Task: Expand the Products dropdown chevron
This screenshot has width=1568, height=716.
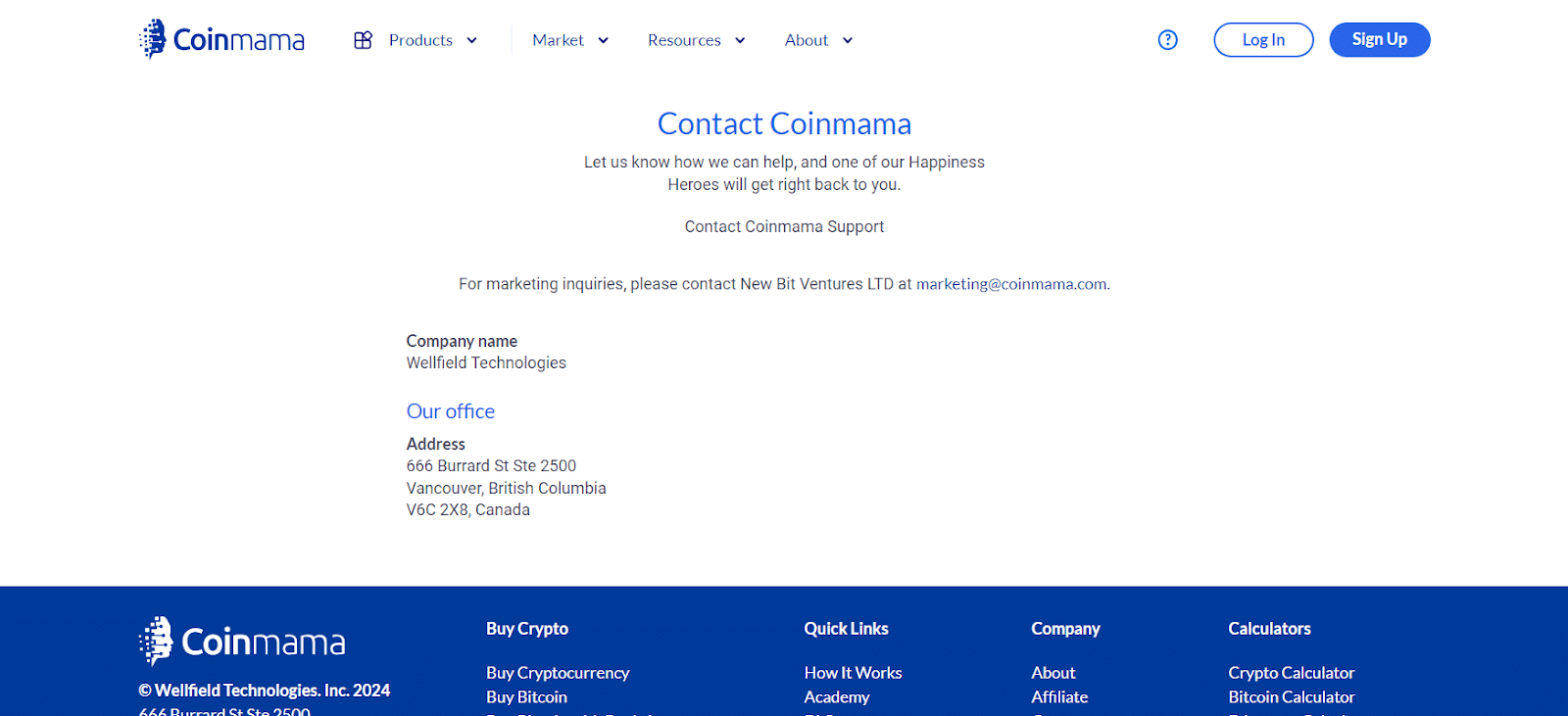Action: 471,40
